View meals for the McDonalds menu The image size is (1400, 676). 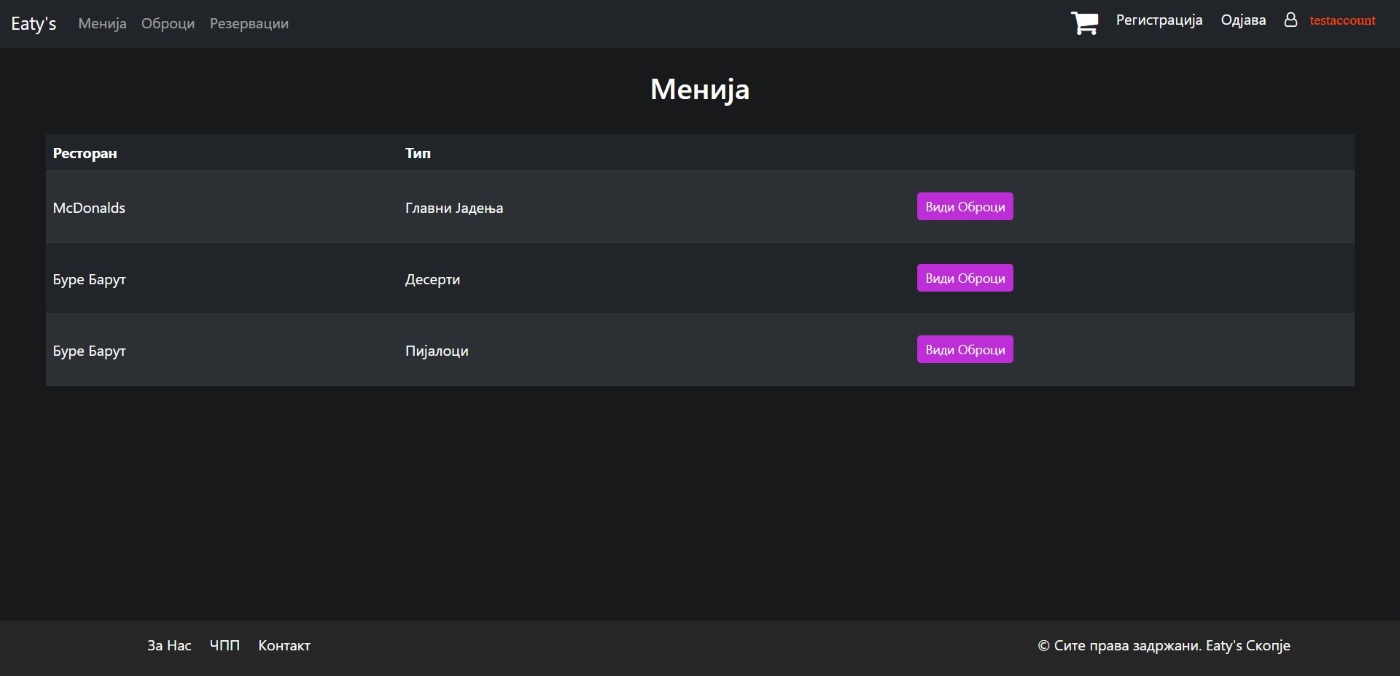pyautogui.click(x=964, y=207)
